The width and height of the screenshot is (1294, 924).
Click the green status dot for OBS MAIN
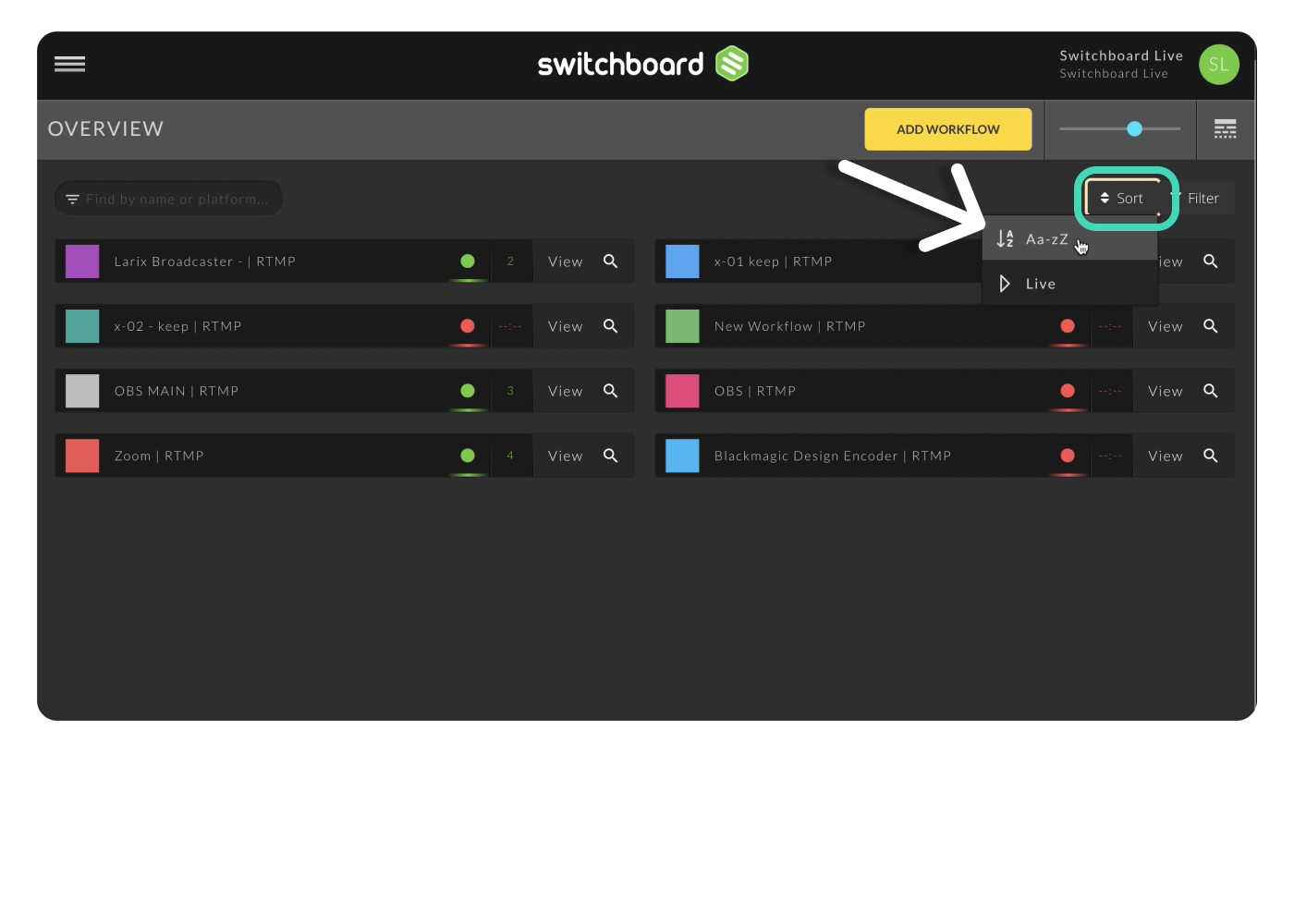coord(468,391)
